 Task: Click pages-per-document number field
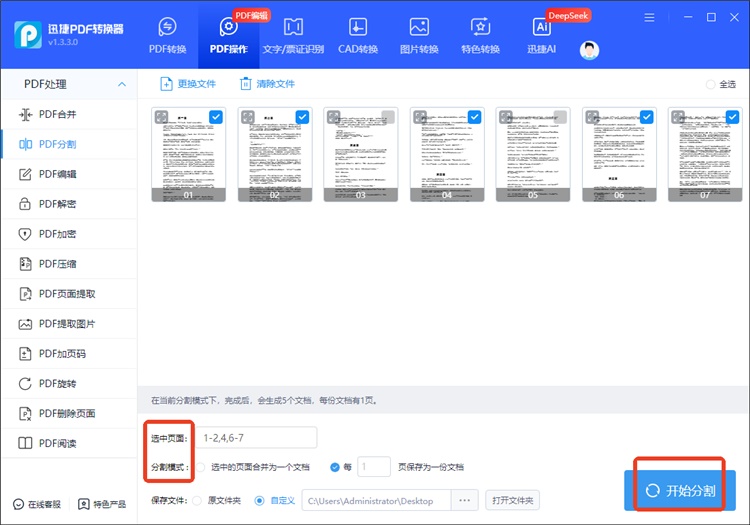click(374, 467)
